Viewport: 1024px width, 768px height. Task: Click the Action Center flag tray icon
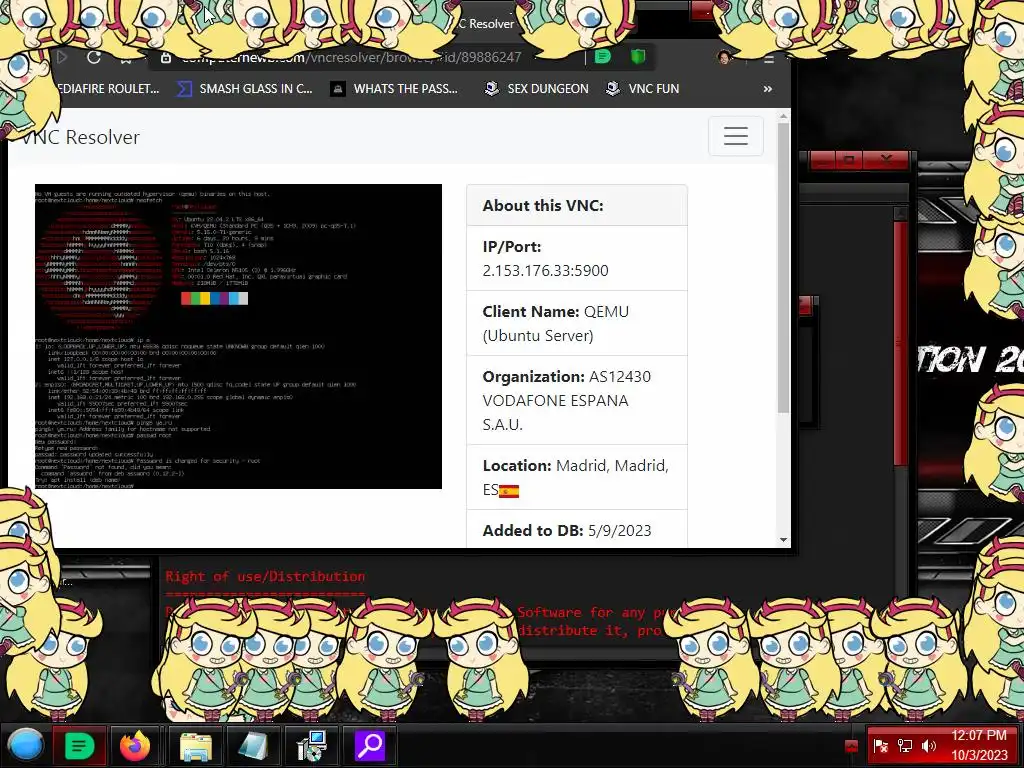[x=880, y=746]
